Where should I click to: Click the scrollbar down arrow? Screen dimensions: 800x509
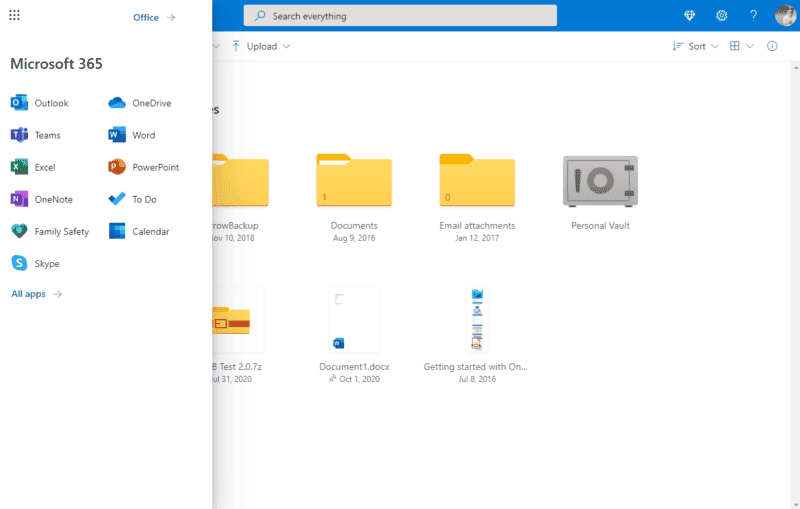pos(795,505)
